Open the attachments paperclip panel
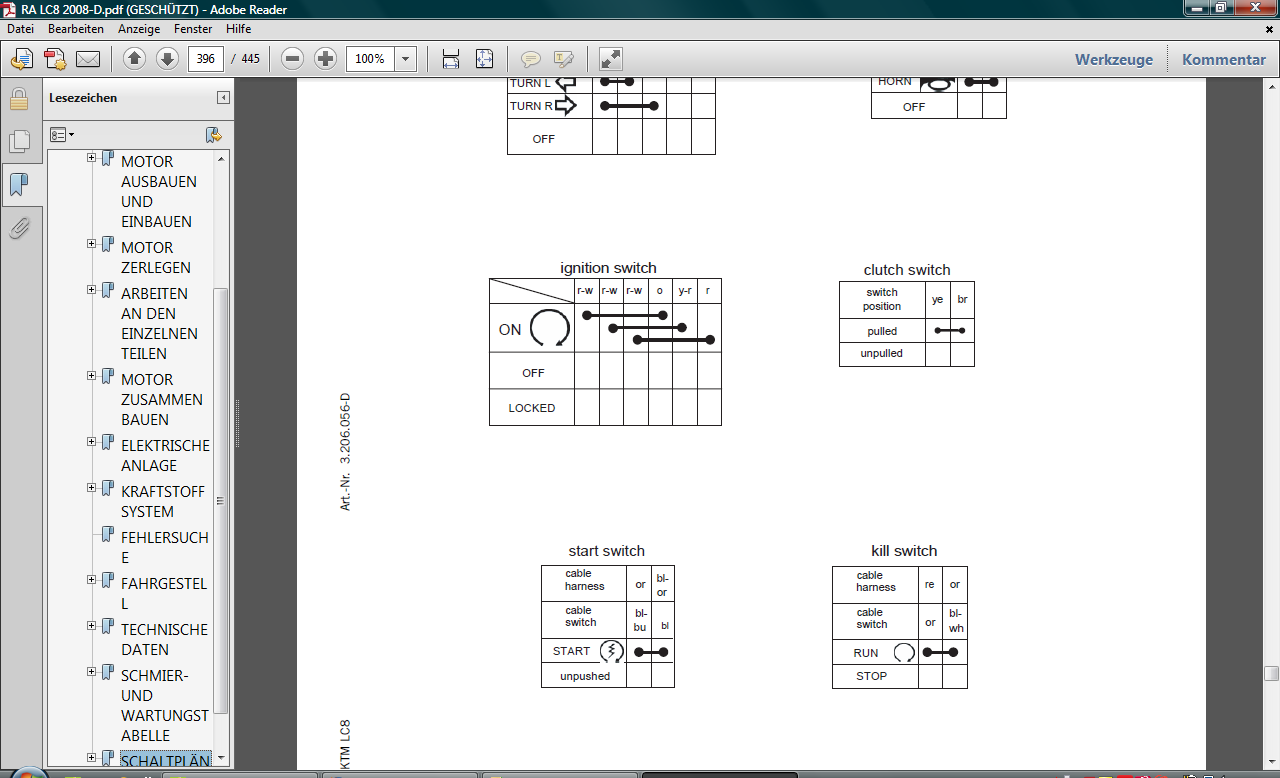 tap(19, 229)
